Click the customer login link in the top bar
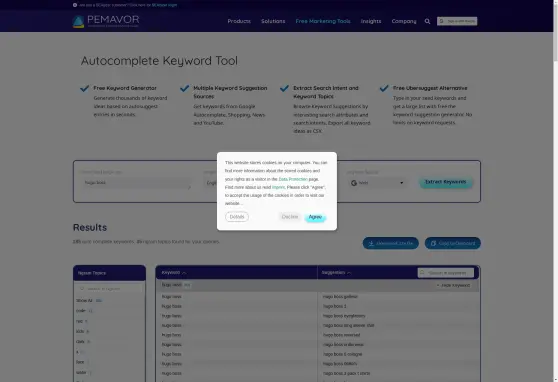The height and width of the screenshot is (382, 558). pos(164,5)
